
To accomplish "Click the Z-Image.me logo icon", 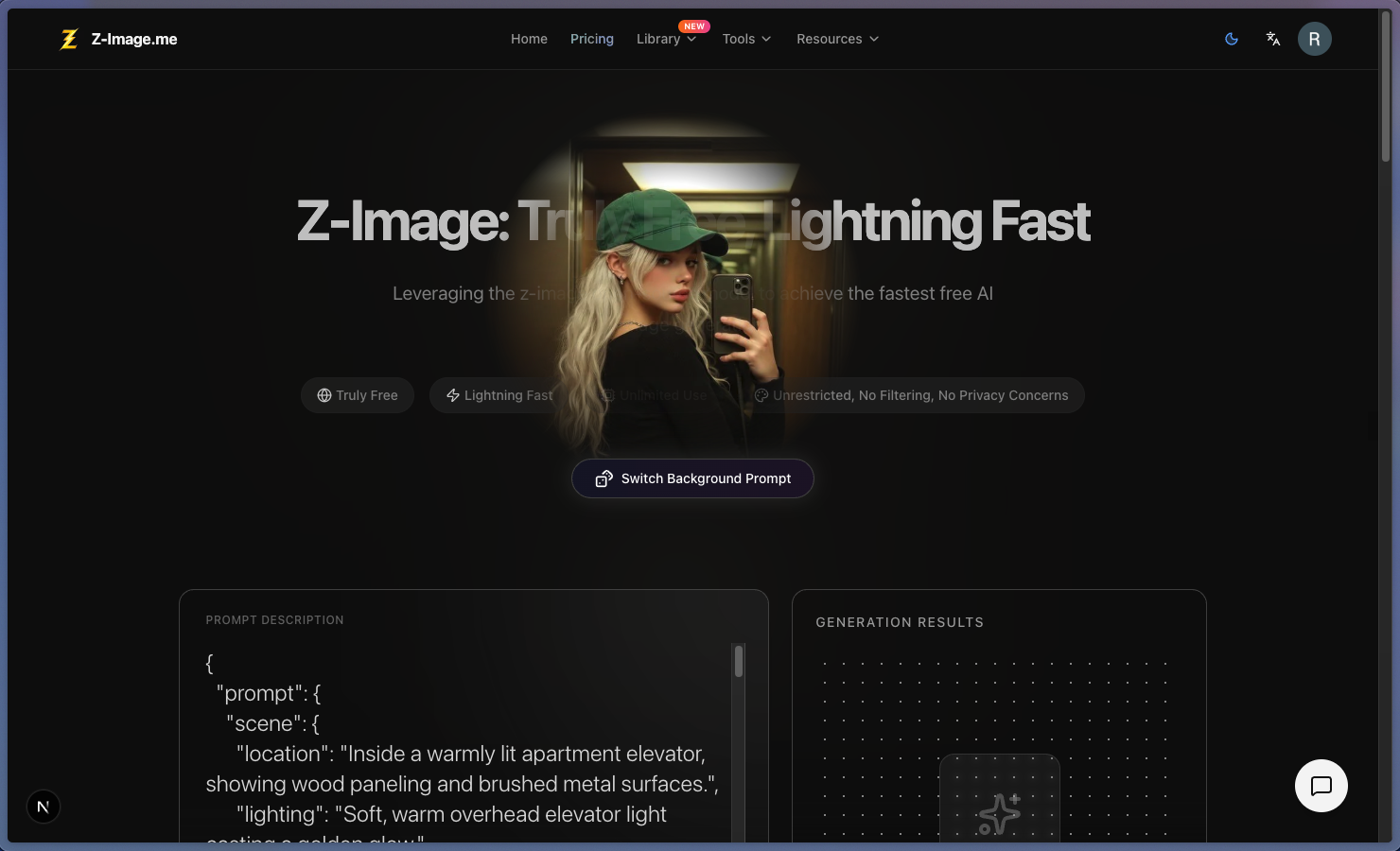I will point(68,39).
